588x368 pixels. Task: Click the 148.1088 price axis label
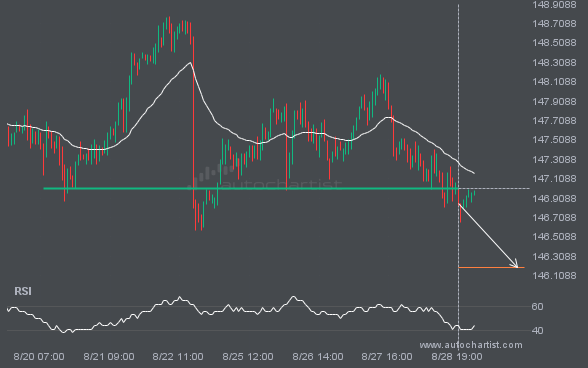(x=554, y=82)
